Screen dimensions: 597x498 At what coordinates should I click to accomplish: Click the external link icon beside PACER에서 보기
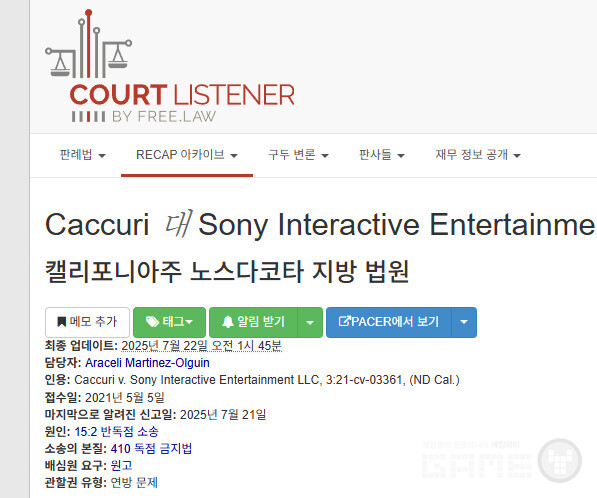(344, 321)
